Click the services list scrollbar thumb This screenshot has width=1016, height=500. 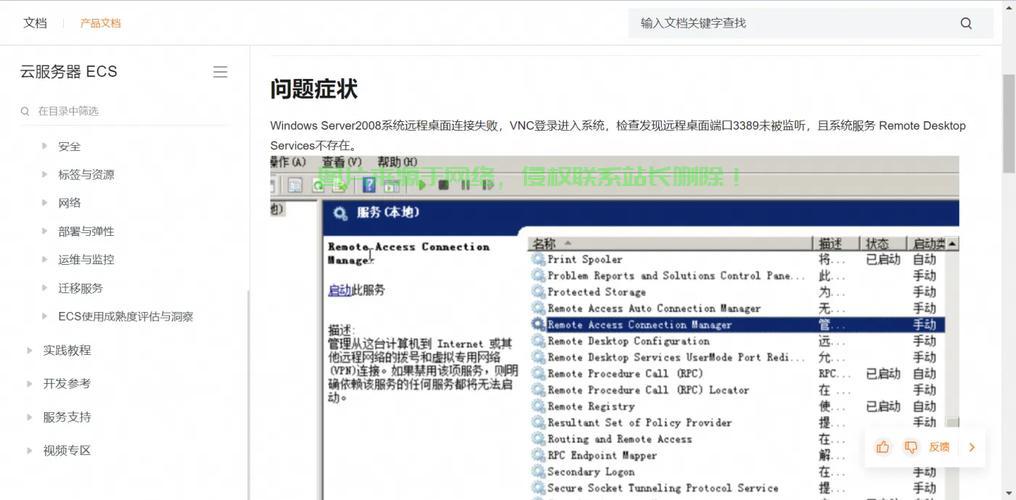pyautogui.click(x=952, y=423)
